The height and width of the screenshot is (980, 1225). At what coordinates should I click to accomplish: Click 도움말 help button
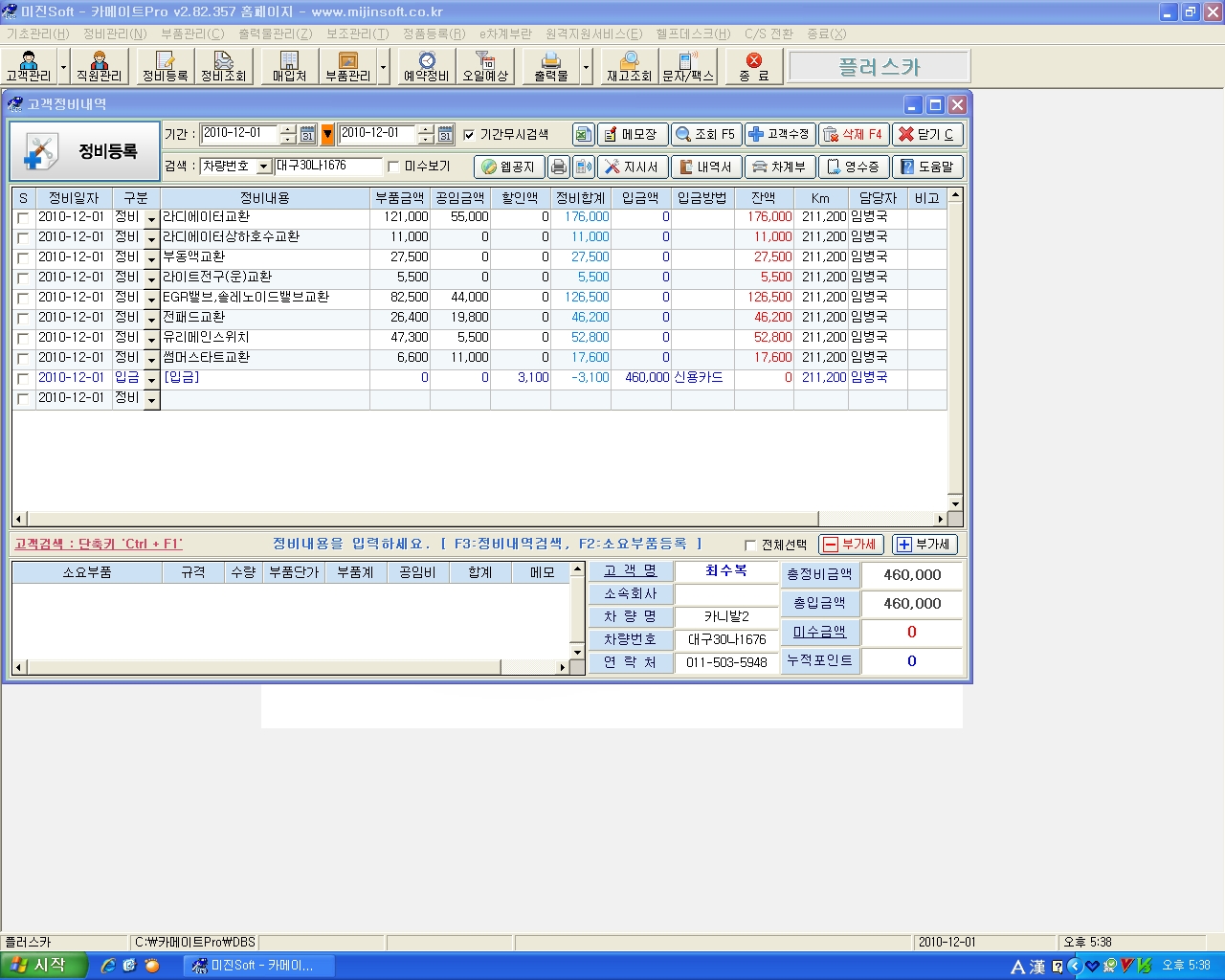coord(927,167)
